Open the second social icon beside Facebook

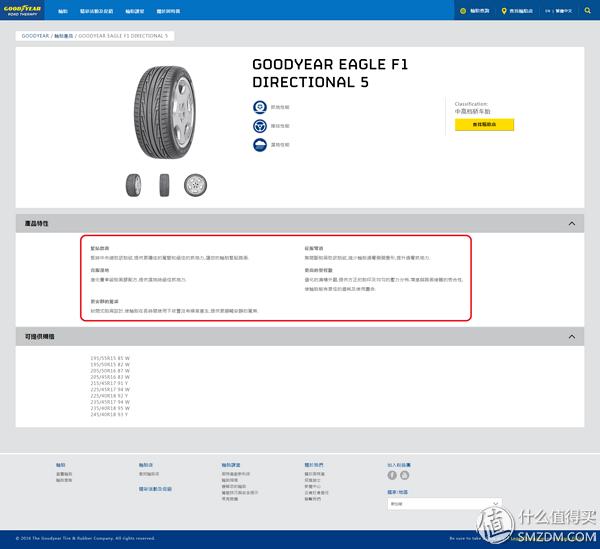(x=404, y=475)
